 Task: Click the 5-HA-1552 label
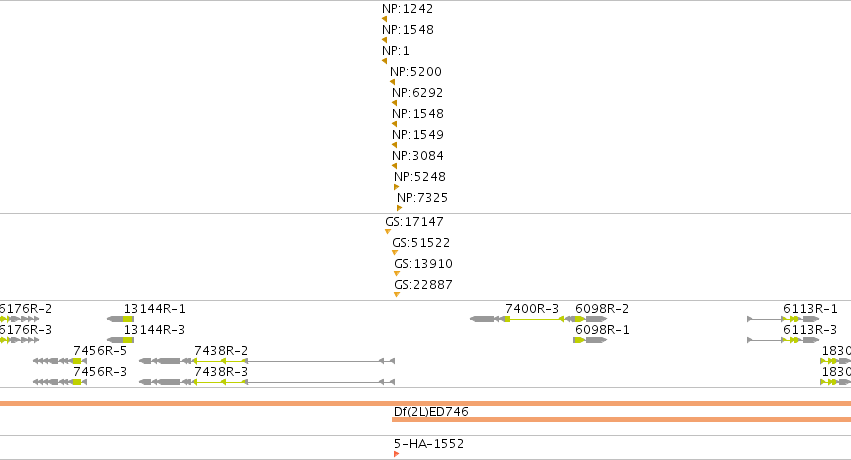point(429,444)
